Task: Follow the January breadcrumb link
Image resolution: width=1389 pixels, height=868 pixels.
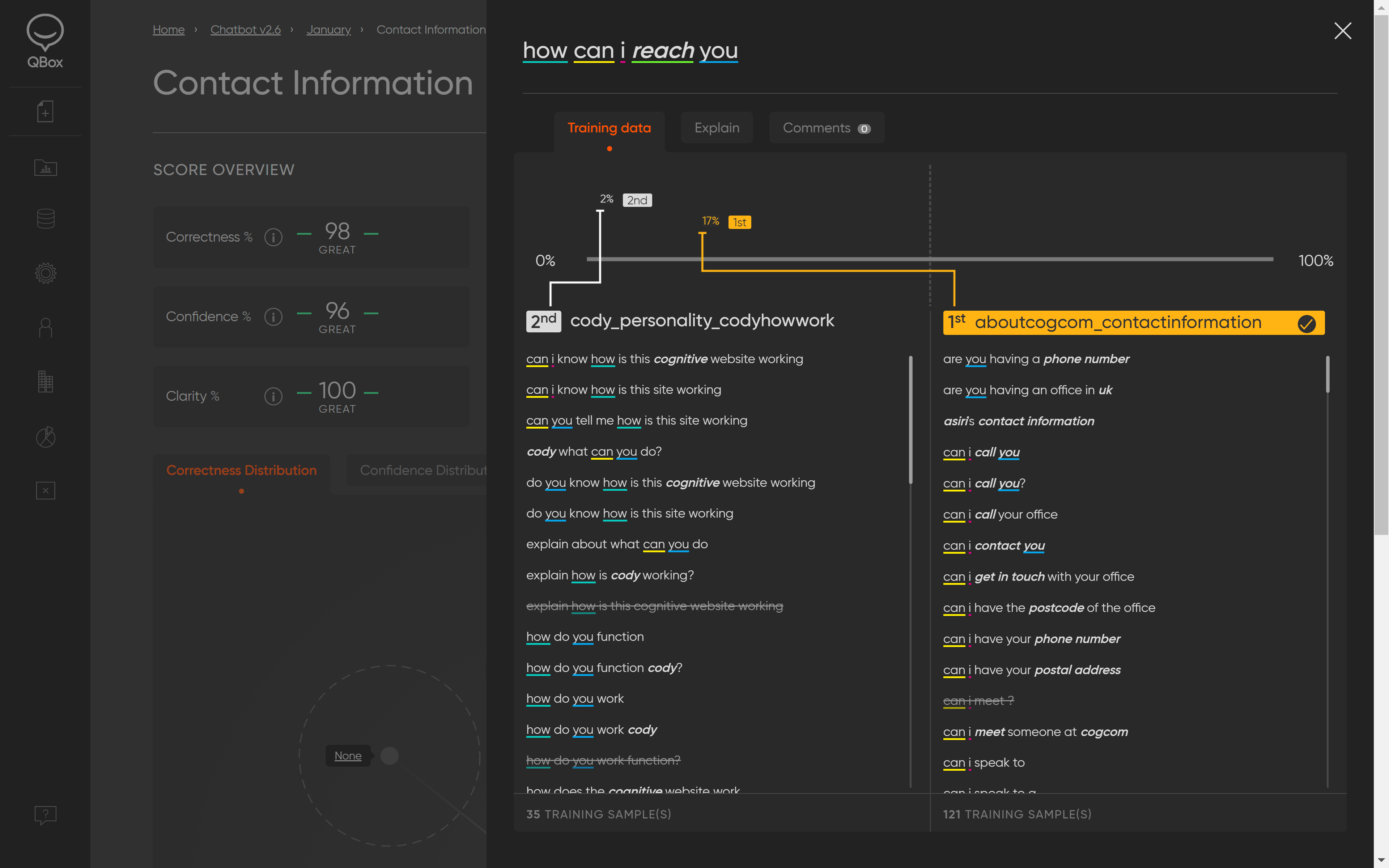Action: click(x=328, y=29)
